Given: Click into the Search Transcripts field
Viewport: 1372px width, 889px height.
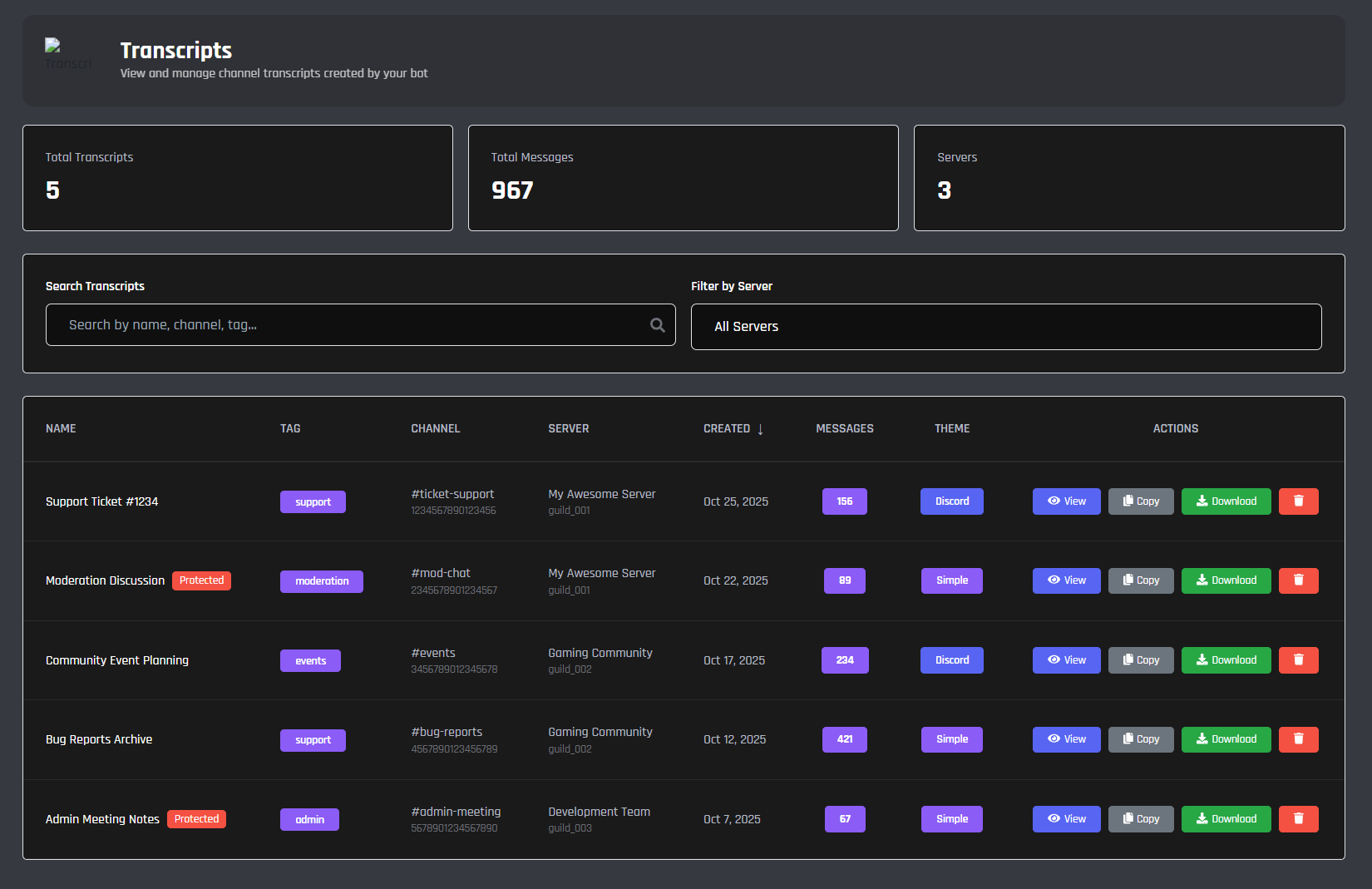Looking at the screenshot, I should pos(349,325).
